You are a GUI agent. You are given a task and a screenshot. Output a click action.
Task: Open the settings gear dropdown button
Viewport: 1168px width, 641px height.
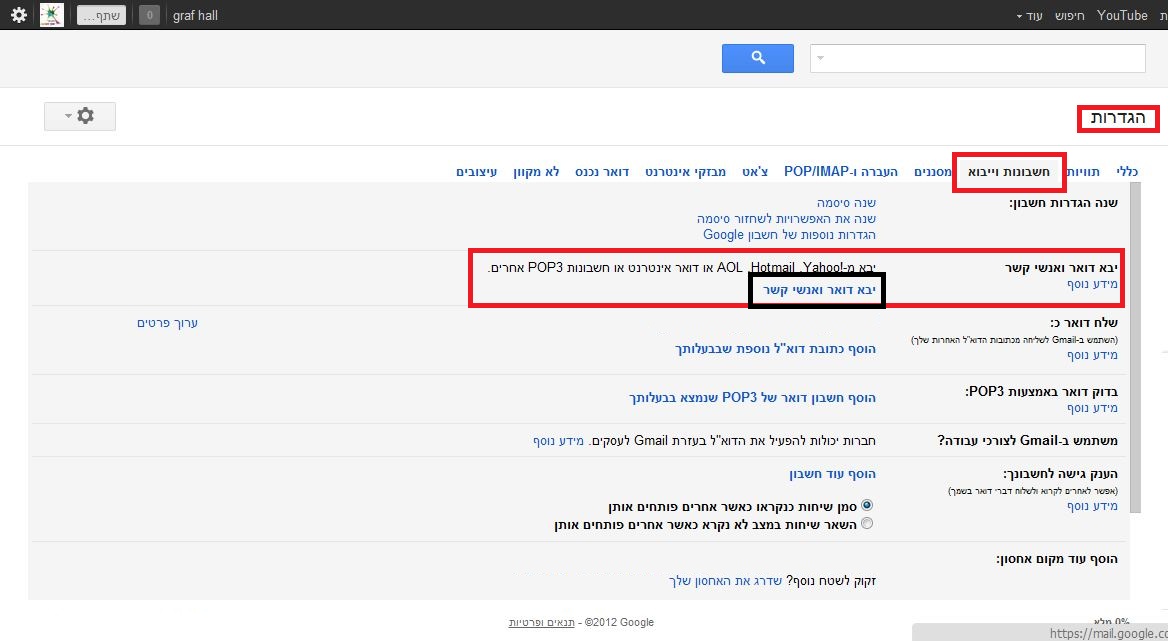point(80,116)
